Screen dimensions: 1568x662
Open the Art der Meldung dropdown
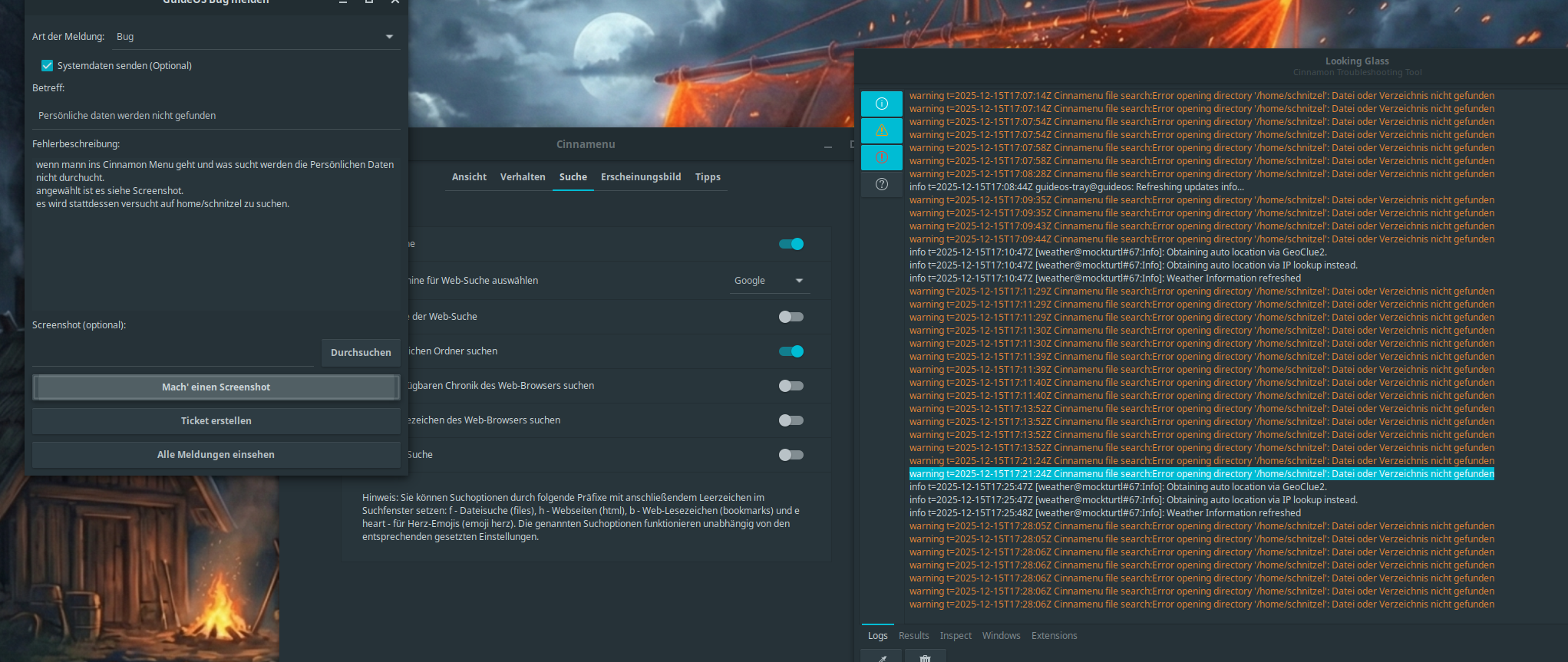tap(255, 37)
